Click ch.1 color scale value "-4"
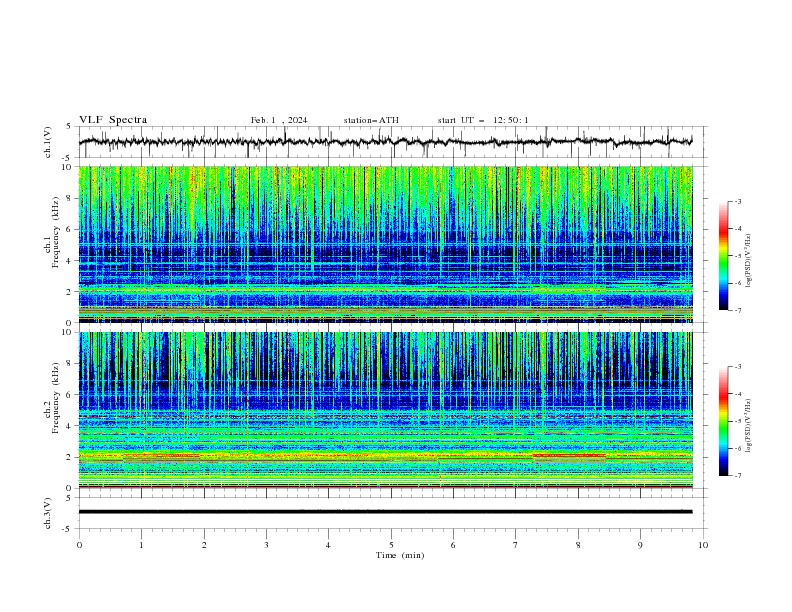 click(x=738, y=229)
